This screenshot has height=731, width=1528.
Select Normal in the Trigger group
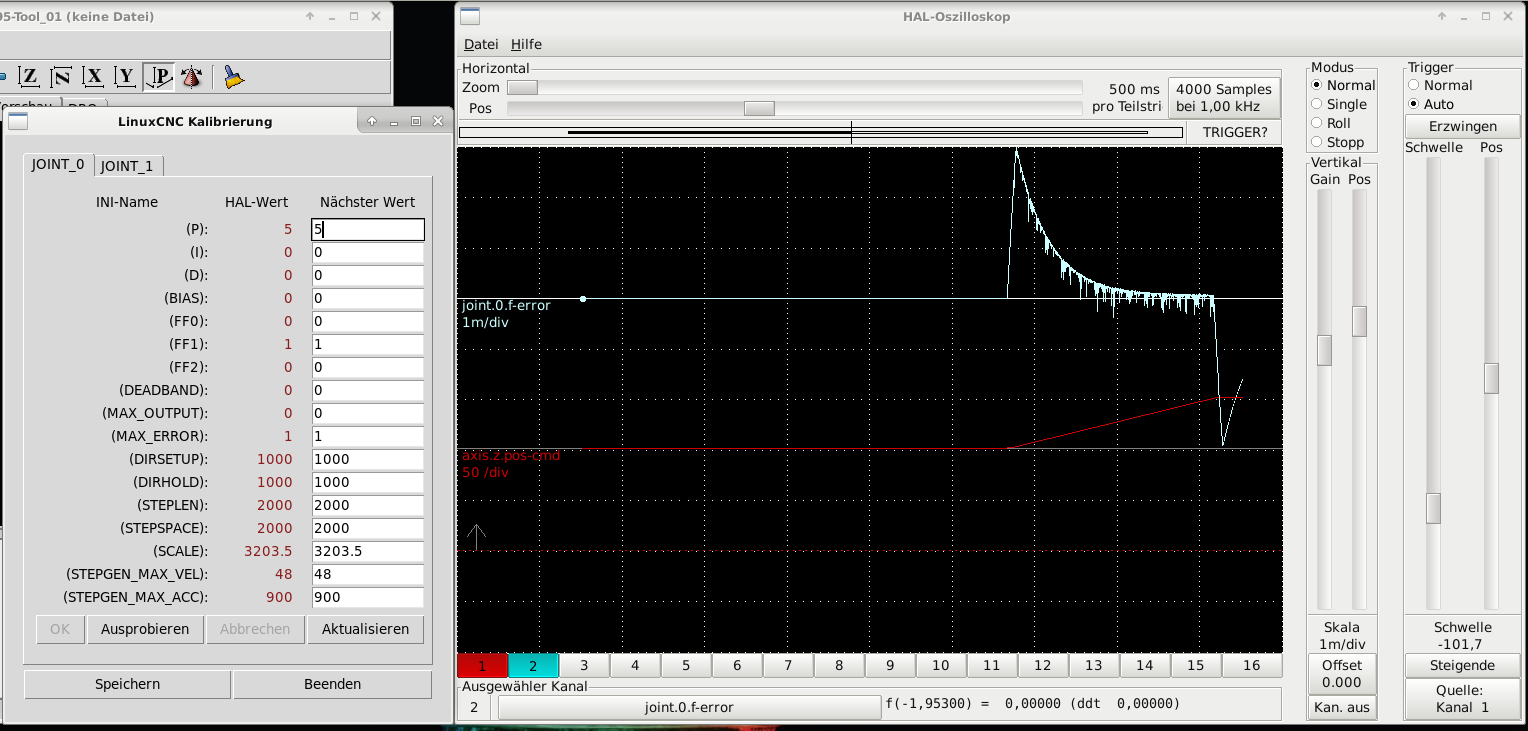[x=1440, y=85]
